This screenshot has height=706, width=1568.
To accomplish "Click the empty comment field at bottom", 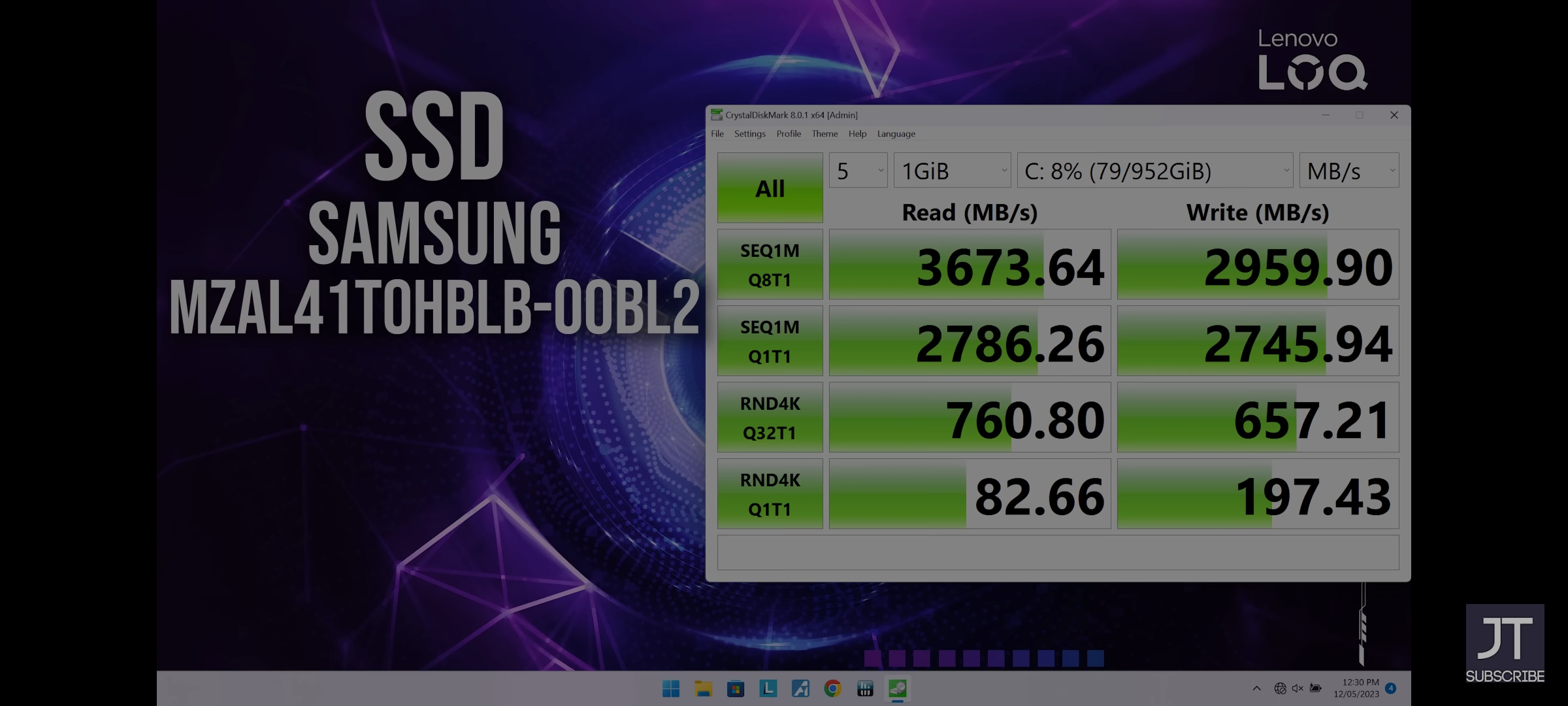I will click(x=1058, y=552).
